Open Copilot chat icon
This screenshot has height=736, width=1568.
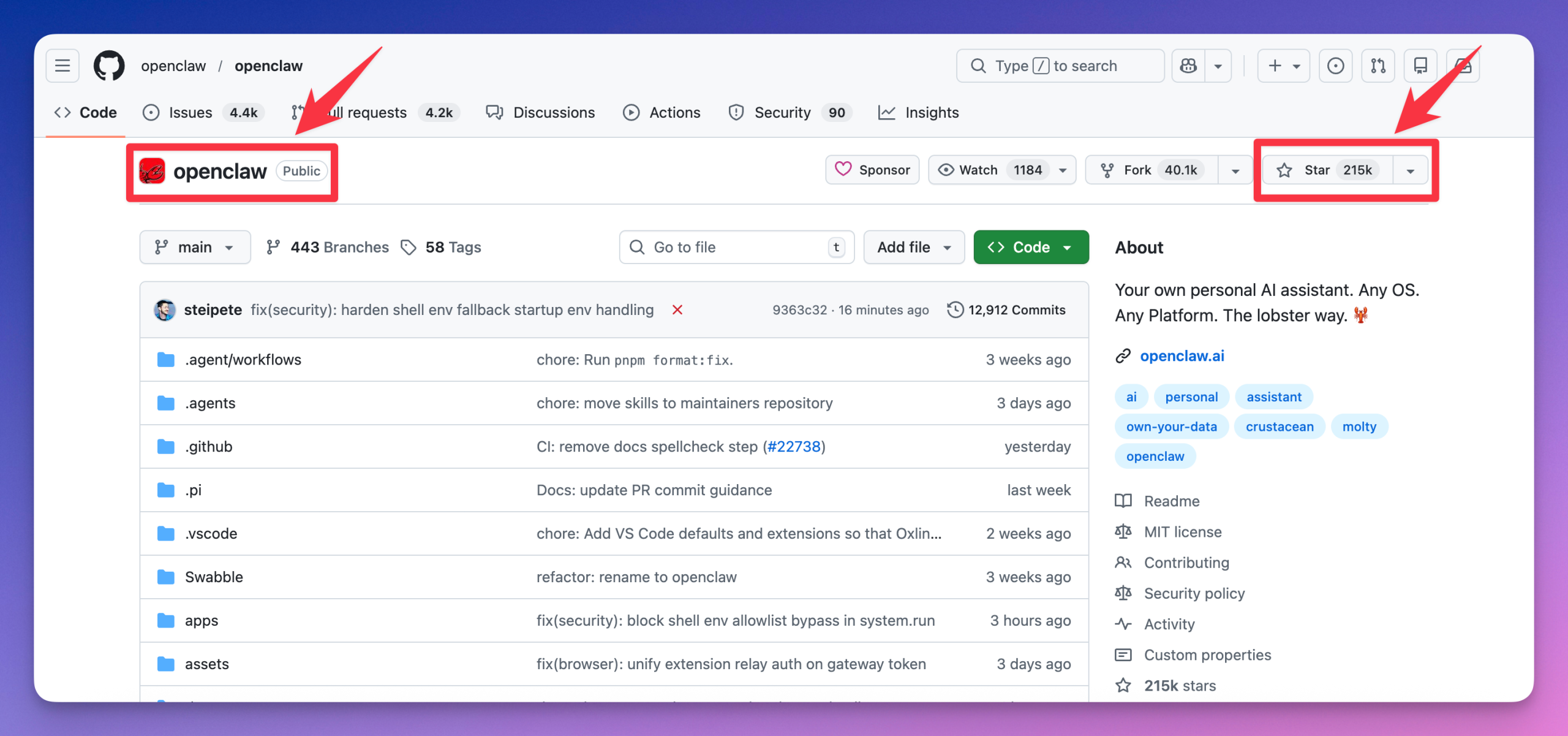tap(1188, 66)
